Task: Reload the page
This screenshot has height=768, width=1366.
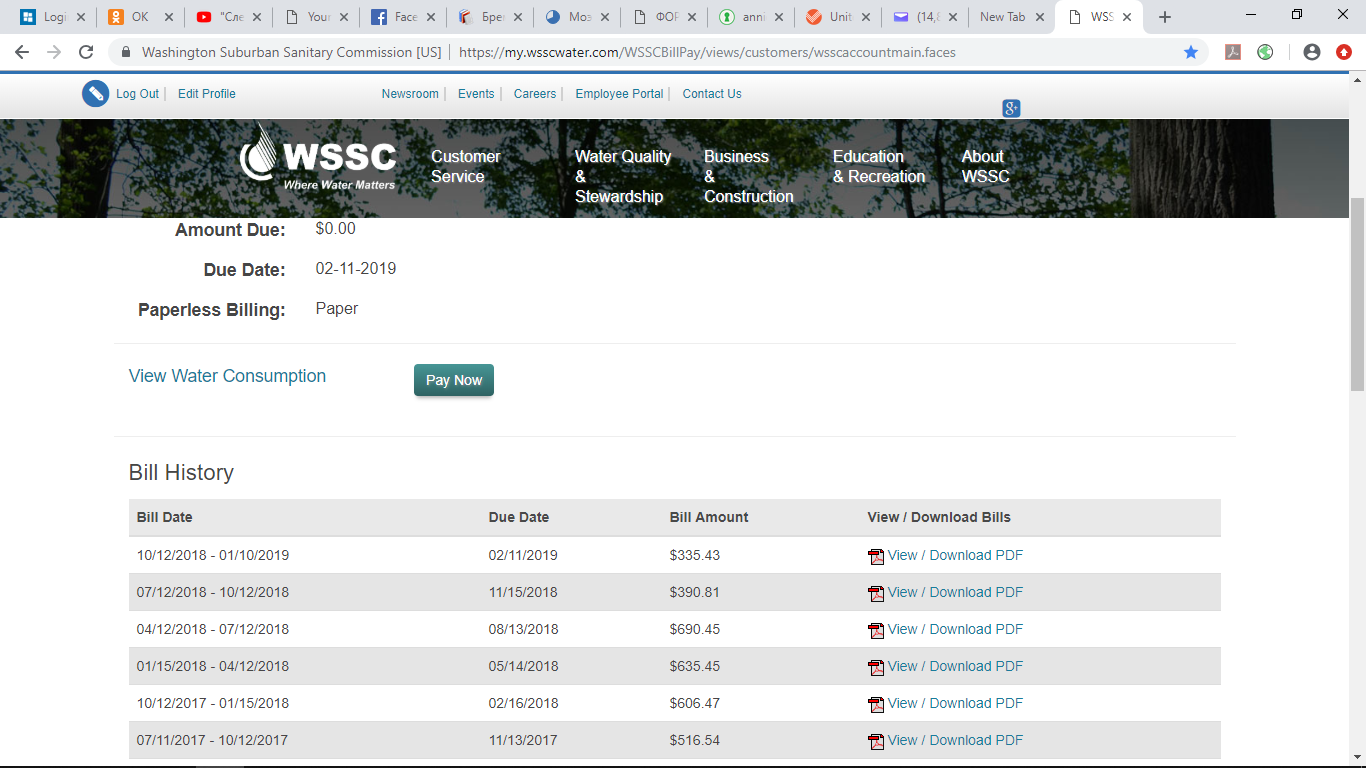Action: (x=86, y=52)
